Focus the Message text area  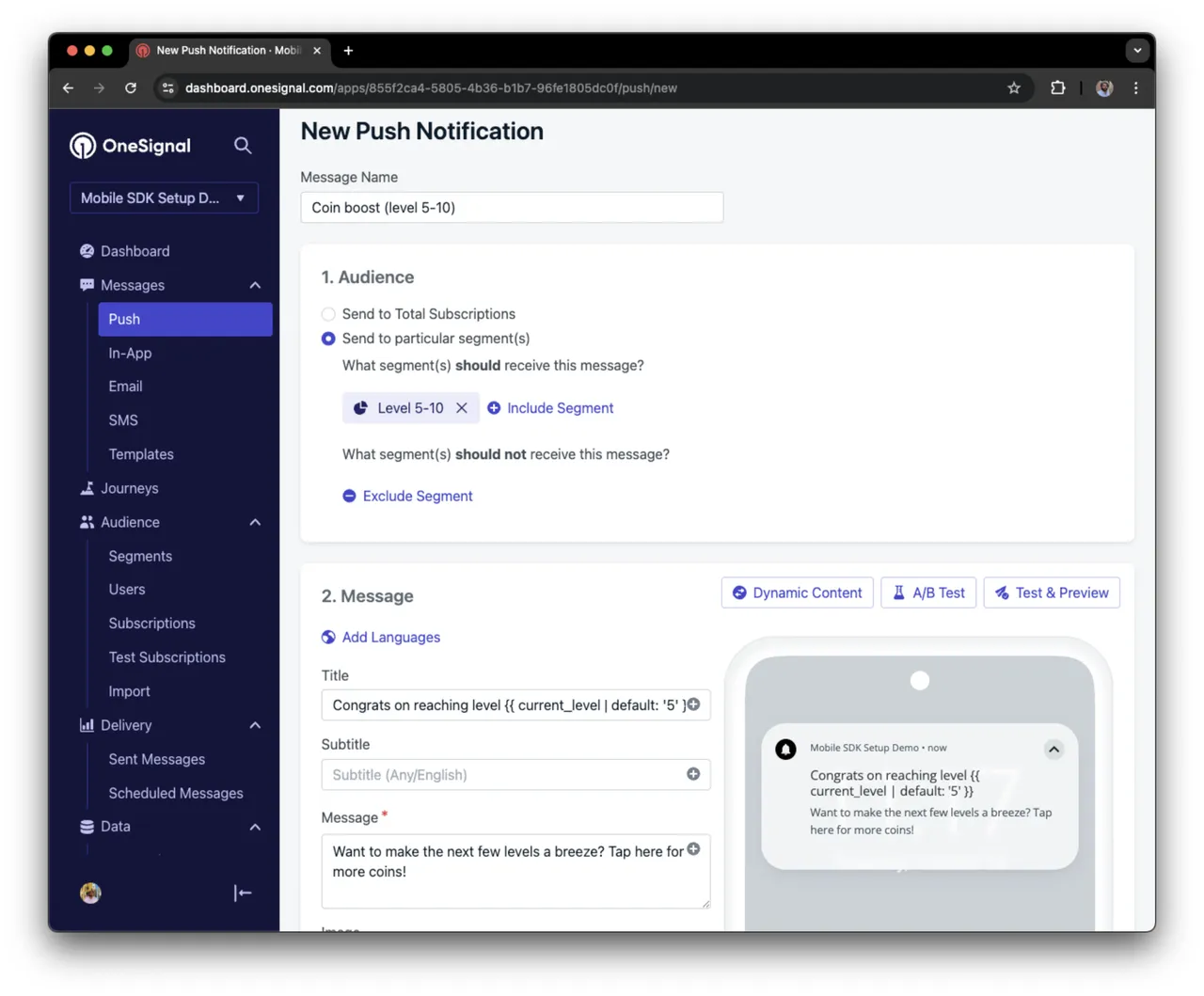pos(515,871)
